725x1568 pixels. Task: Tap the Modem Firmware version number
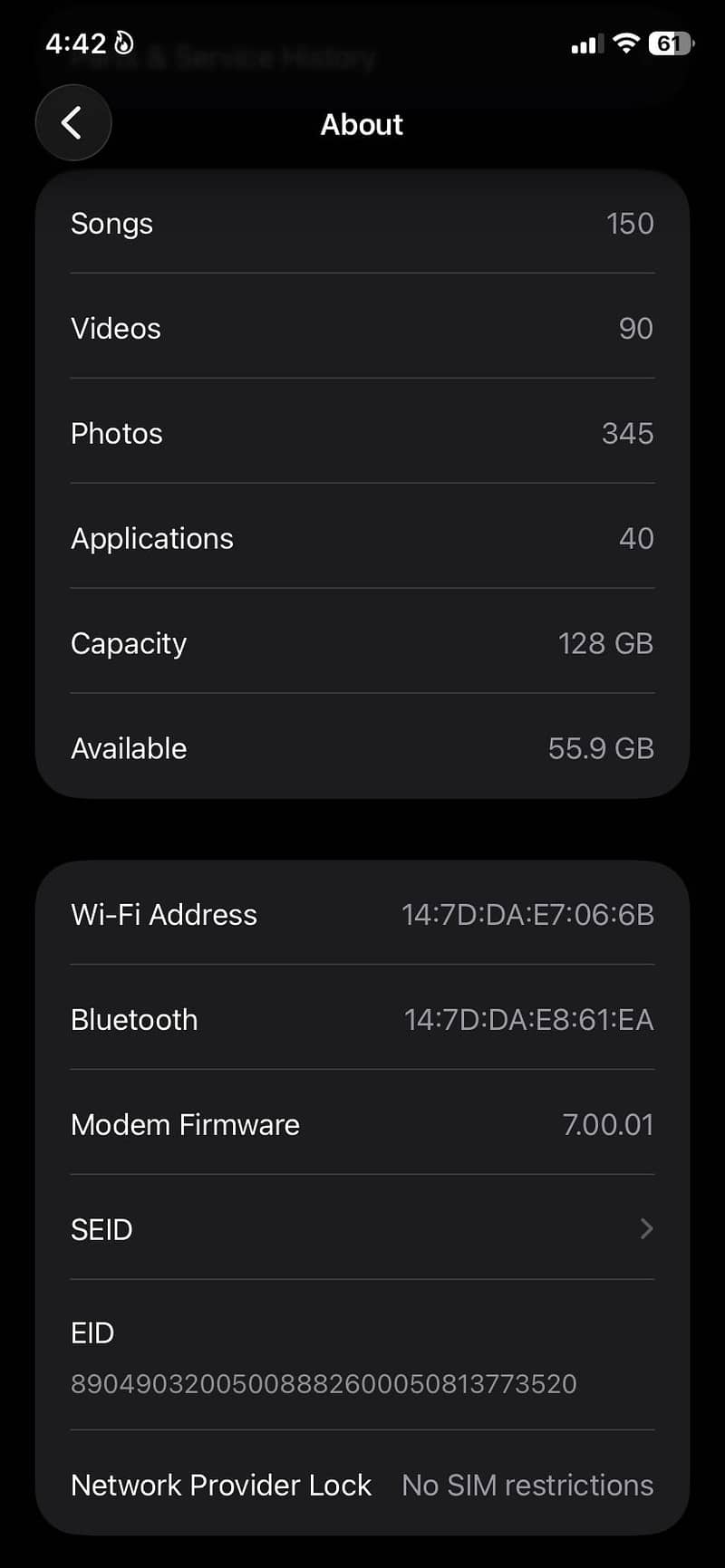coord(607,1125)
